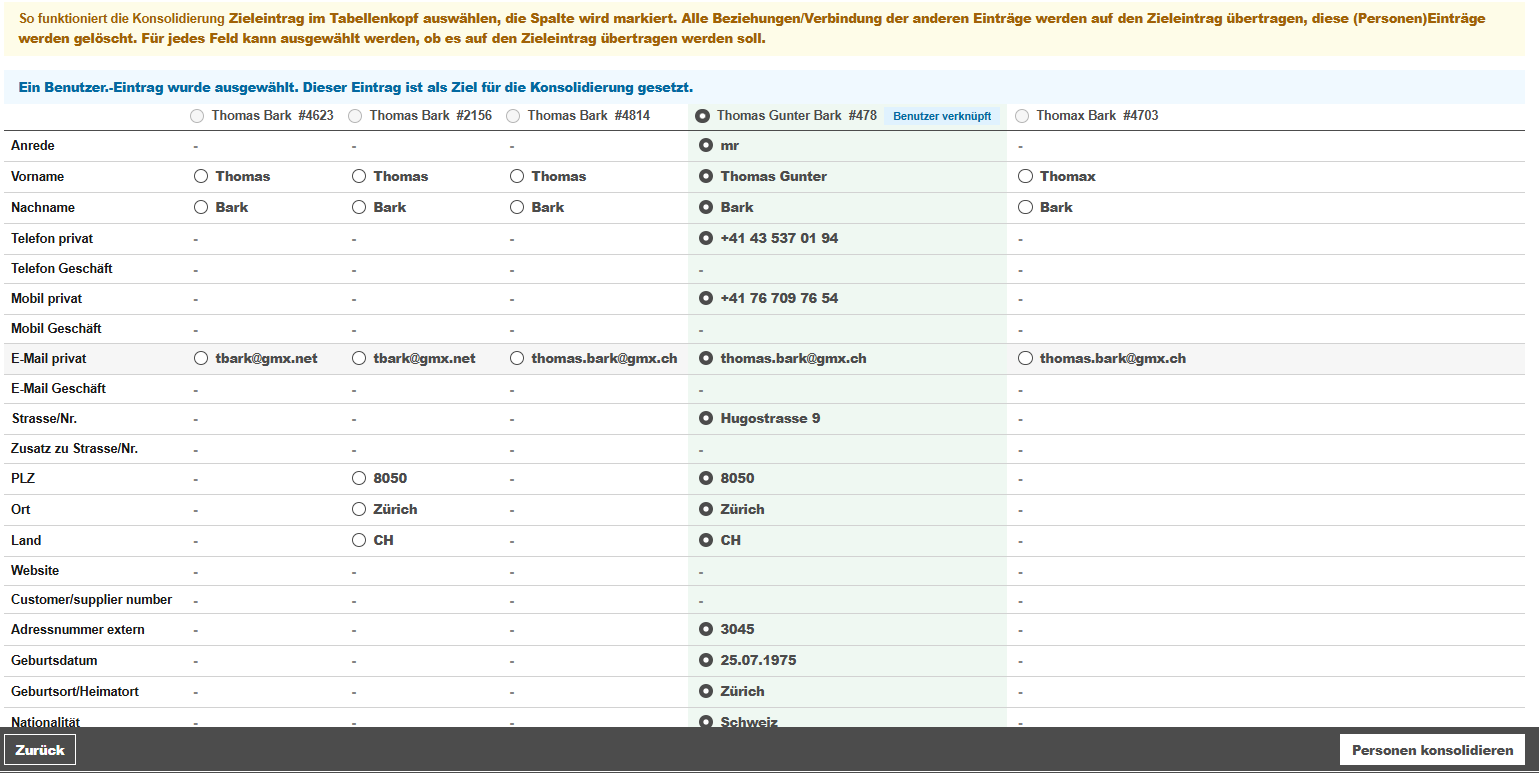Toggle Telefon privat +41 43 537 01 94
This screenshot has width=1539, height=773.
706,238
